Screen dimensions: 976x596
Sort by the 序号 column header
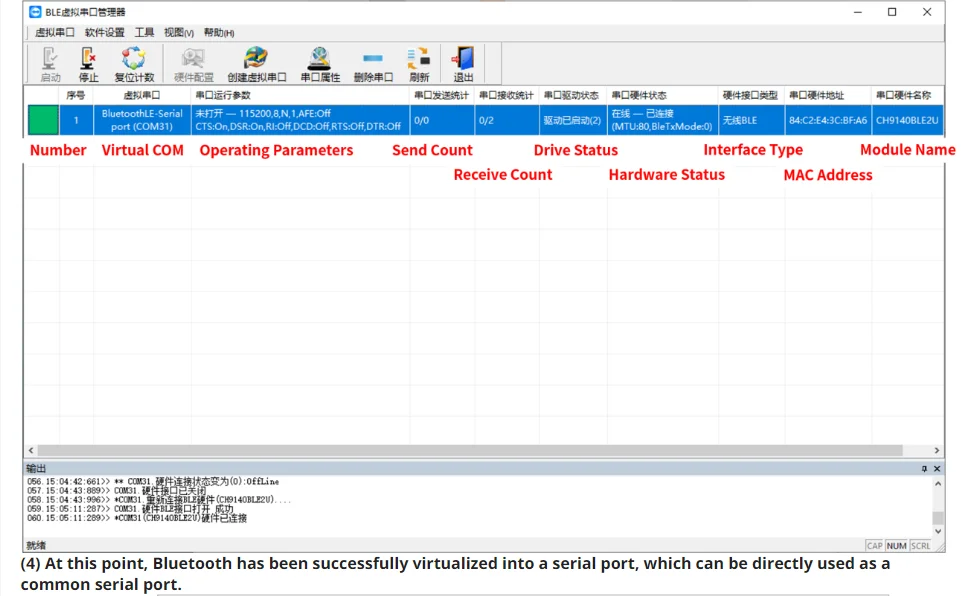click(x=76, y=95)
